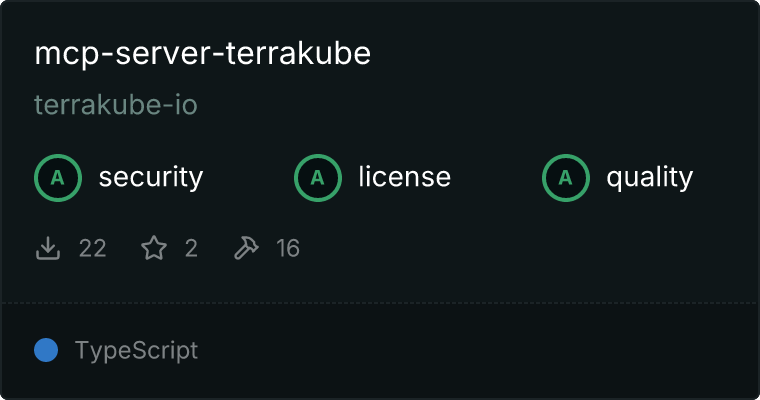Click the star icon
This screenshot has height=400, width=760.
(x=154, y=248)
